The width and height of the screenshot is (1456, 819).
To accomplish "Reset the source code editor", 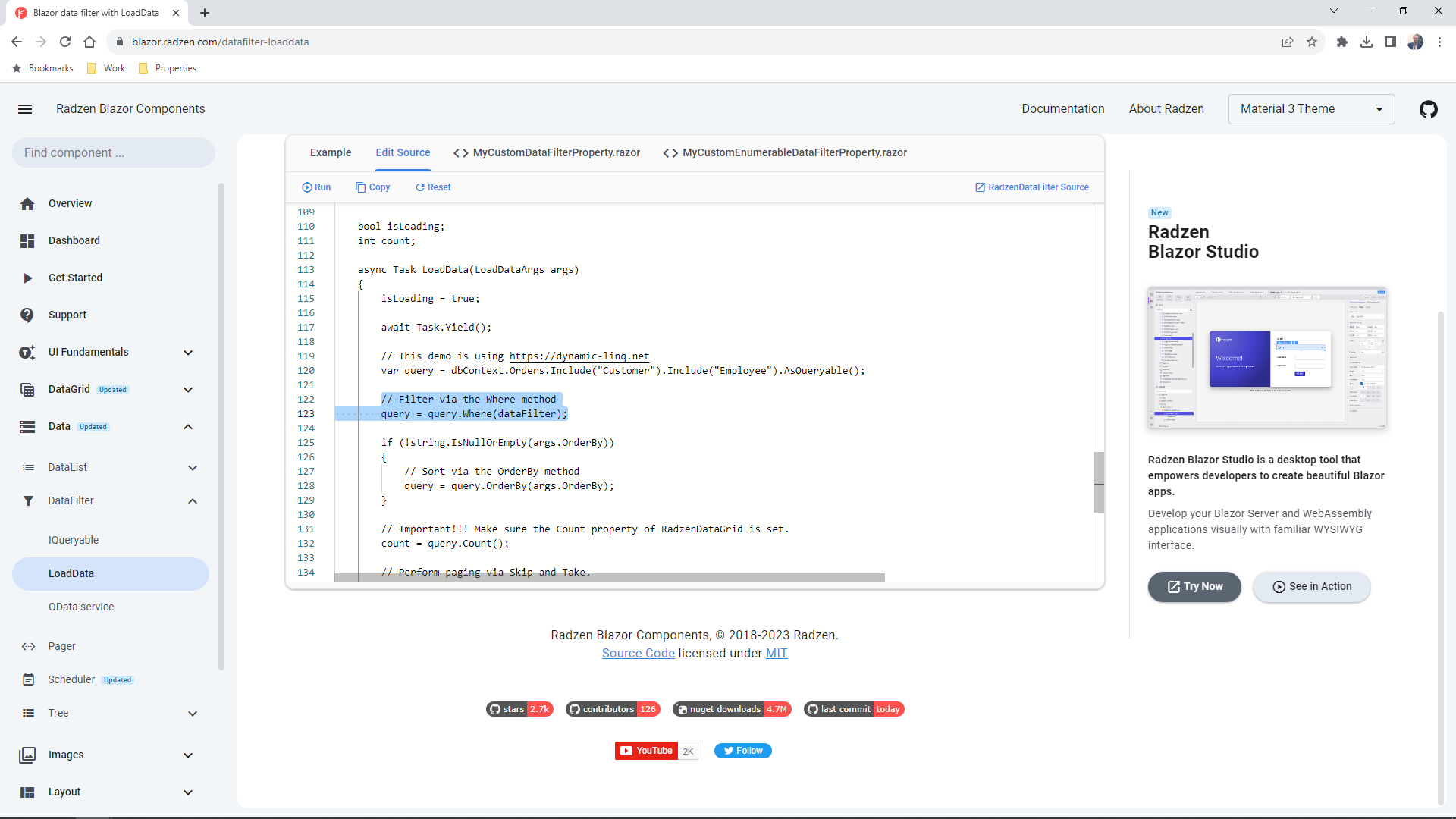I will (x=433, y=187).
